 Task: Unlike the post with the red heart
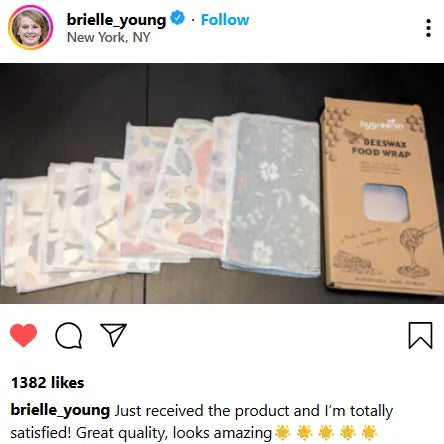click(23, 335)
